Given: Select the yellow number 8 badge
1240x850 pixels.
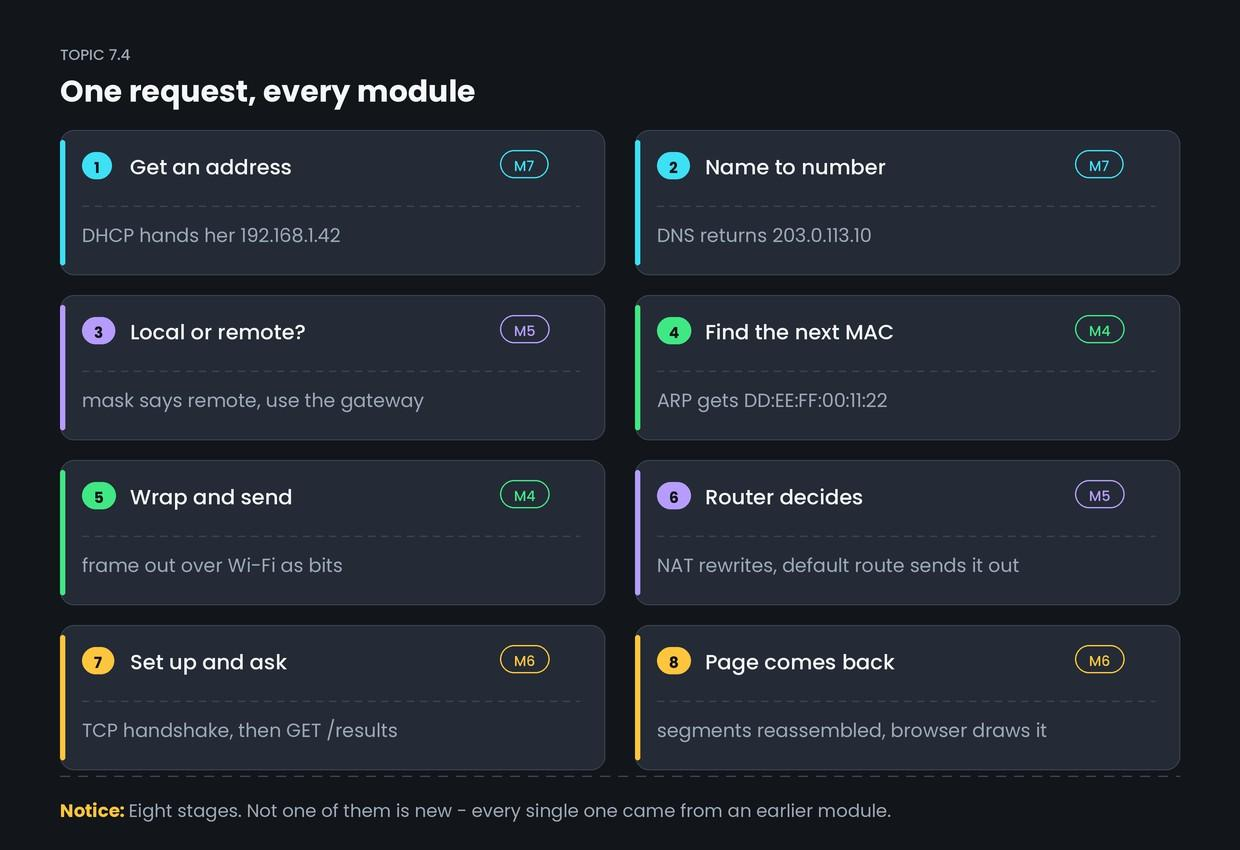Looking at the screenshot, I should tap(673, 661).
